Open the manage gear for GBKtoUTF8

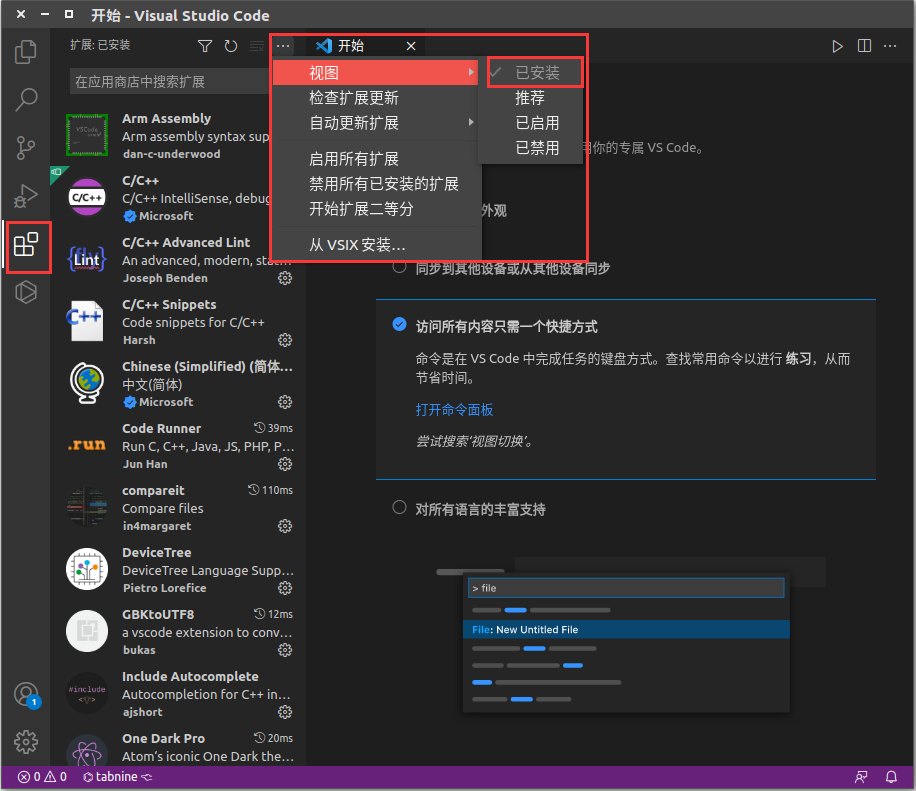tap(285, 650)
